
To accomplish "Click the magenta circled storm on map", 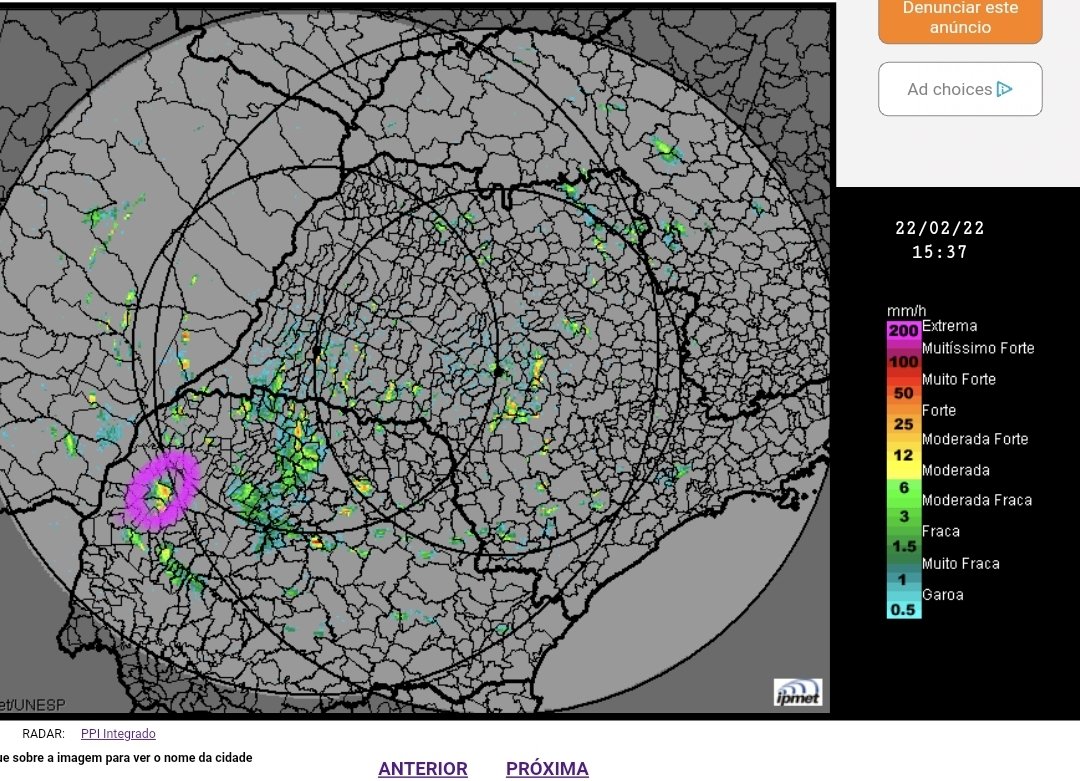I will pos(161,490).
